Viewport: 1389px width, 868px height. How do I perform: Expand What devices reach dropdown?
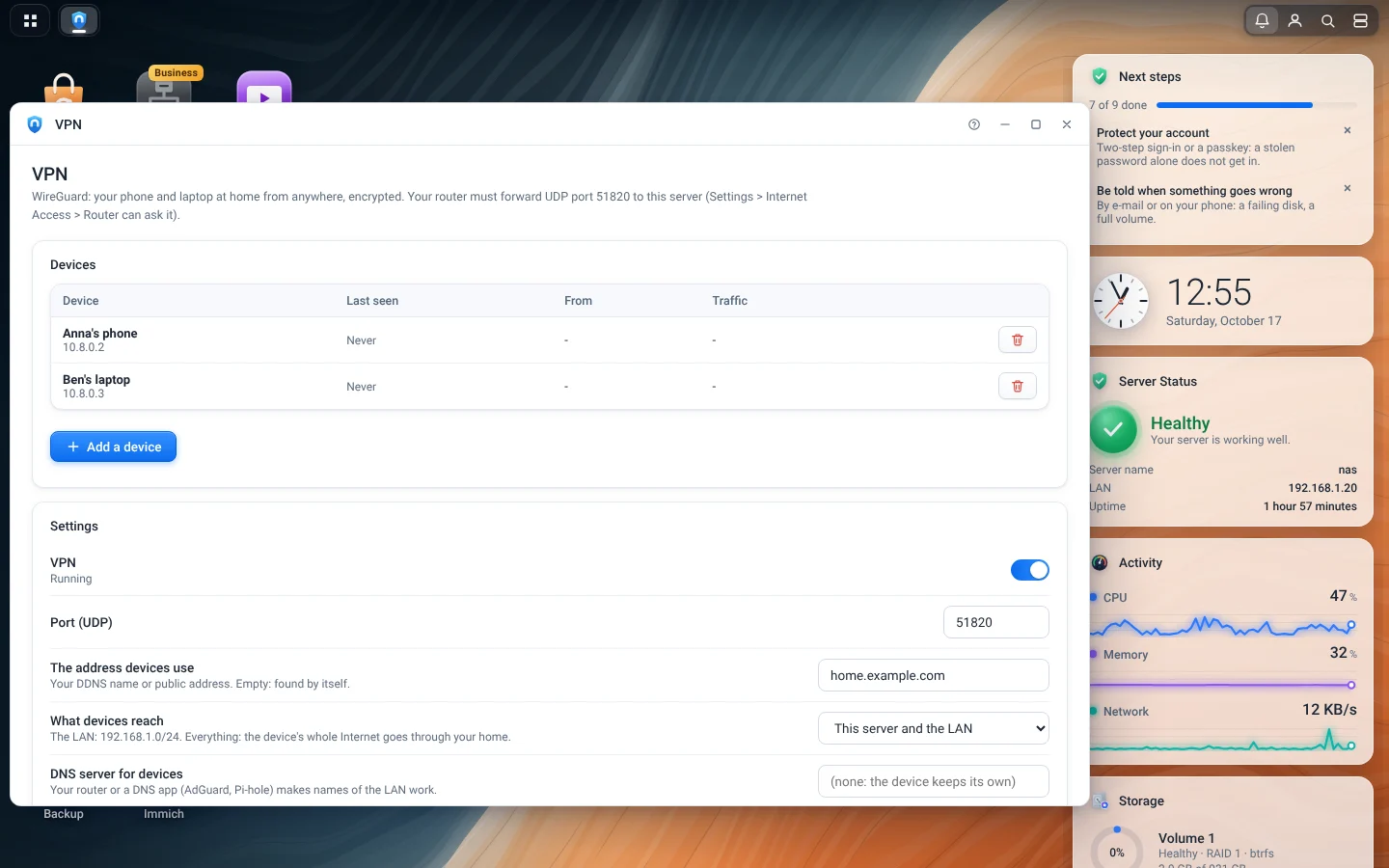934,728
